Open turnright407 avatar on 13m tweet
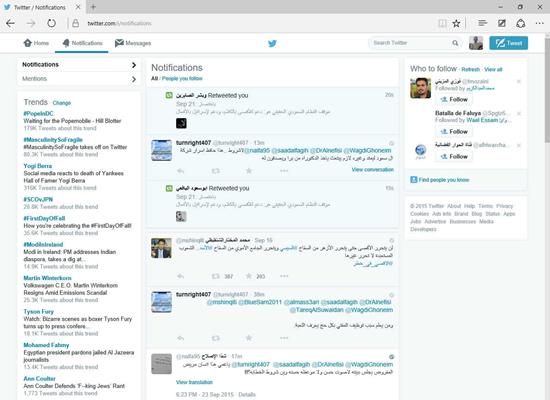This screenshot has width=550, height=400. (x=162, y=151)
